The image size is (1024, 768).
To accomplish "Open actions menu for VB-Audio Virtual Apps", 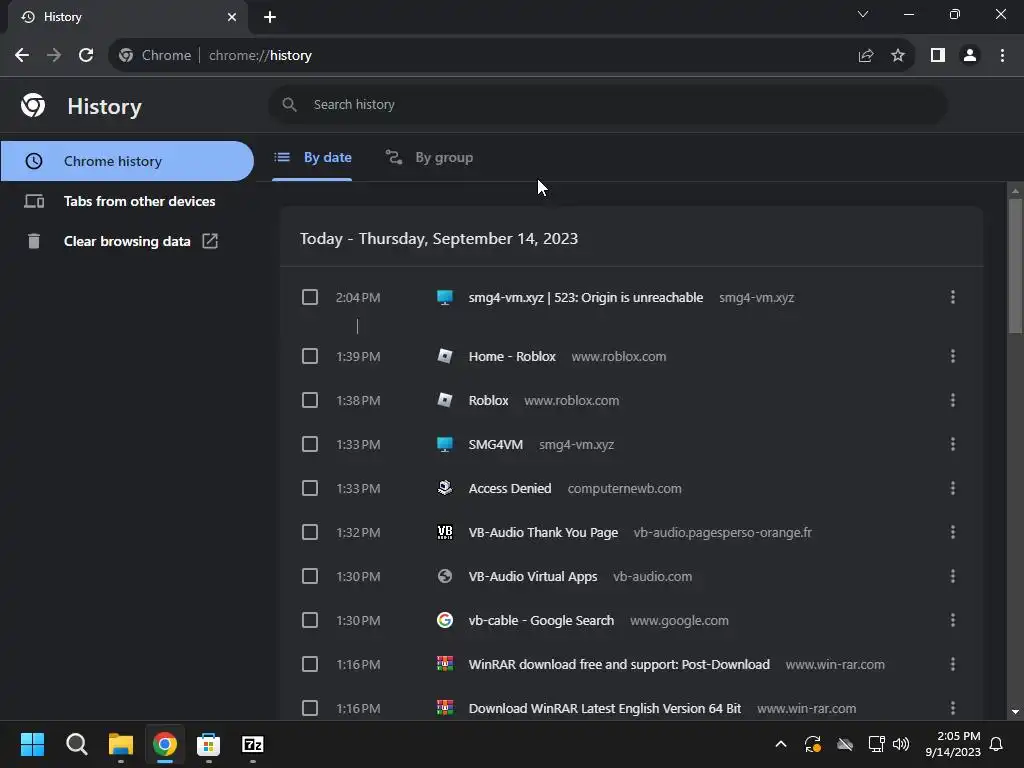I will 953,576.
